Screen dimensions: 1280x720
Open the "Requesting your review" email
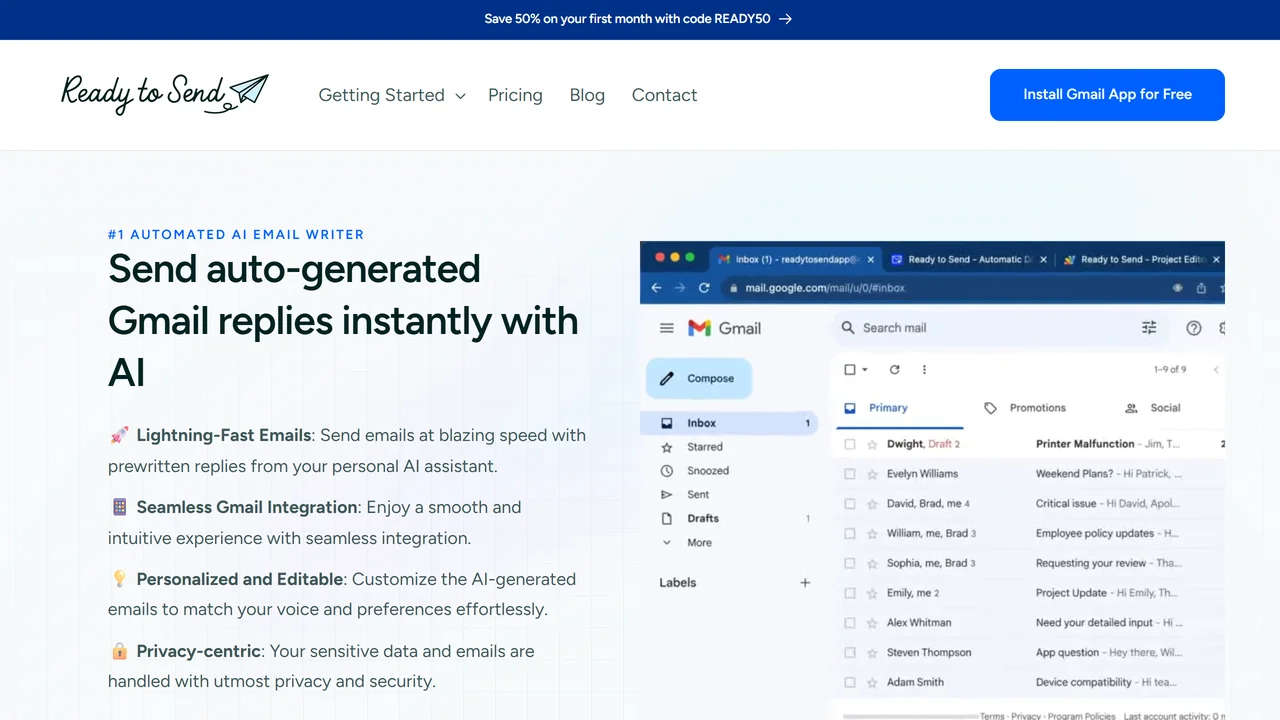pos(1091,563)
